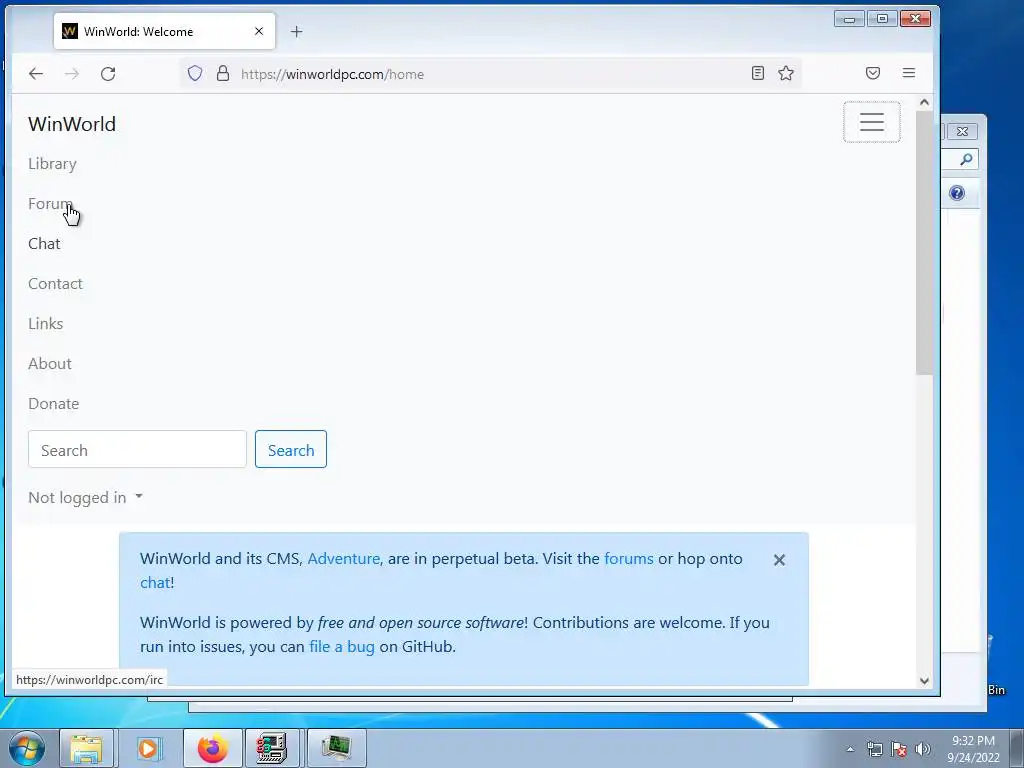Close the WinWorld: Welcome tab
The image size is (1024, 768).
[259, 31]
